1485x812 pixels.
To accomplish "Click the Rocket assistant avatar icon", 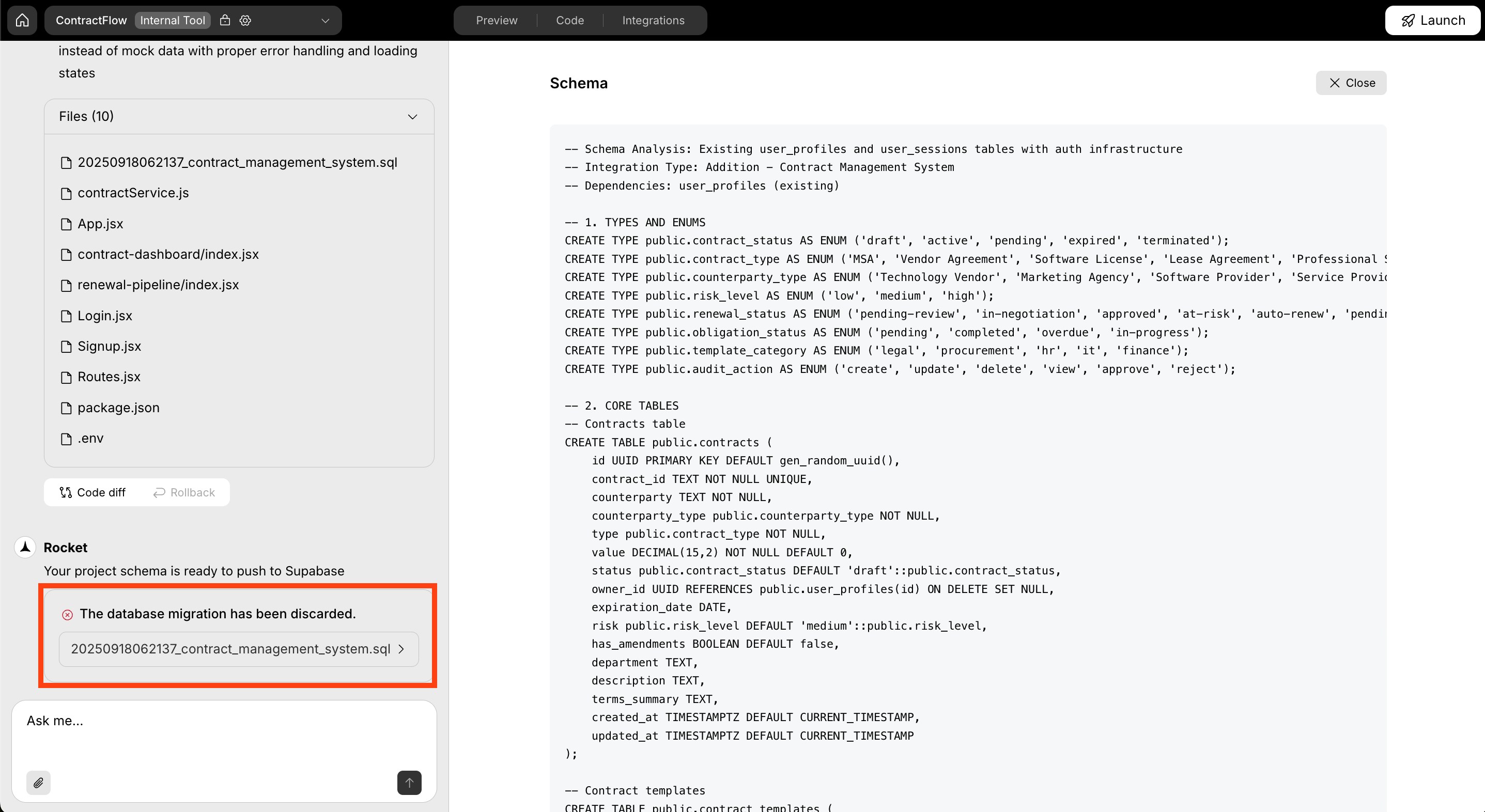I will pos(24,547).
